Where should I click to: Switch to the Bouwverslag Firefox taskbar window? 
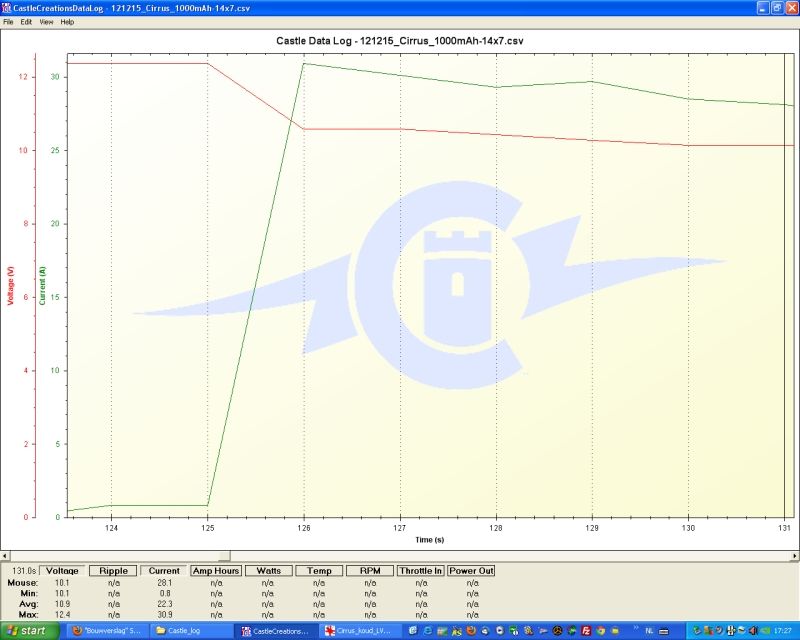tap(109, 631)
